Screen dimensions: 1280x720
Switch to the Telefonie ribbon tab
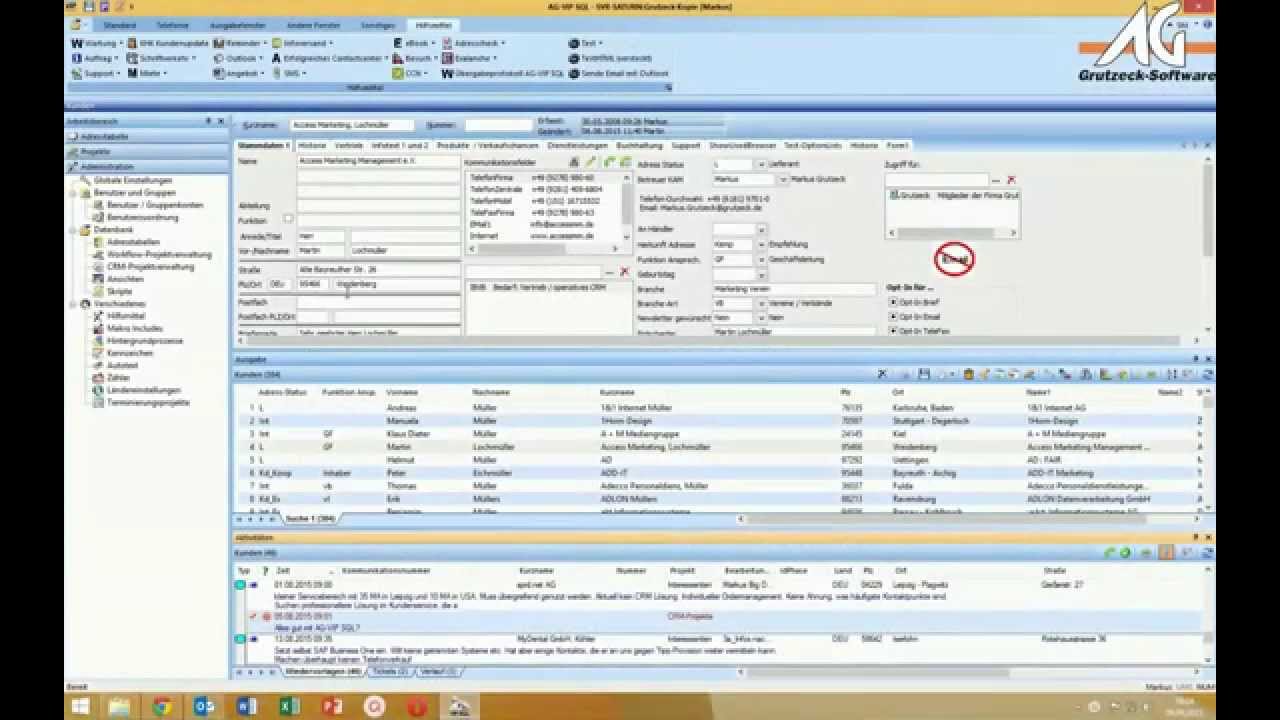tap(172, 24)
